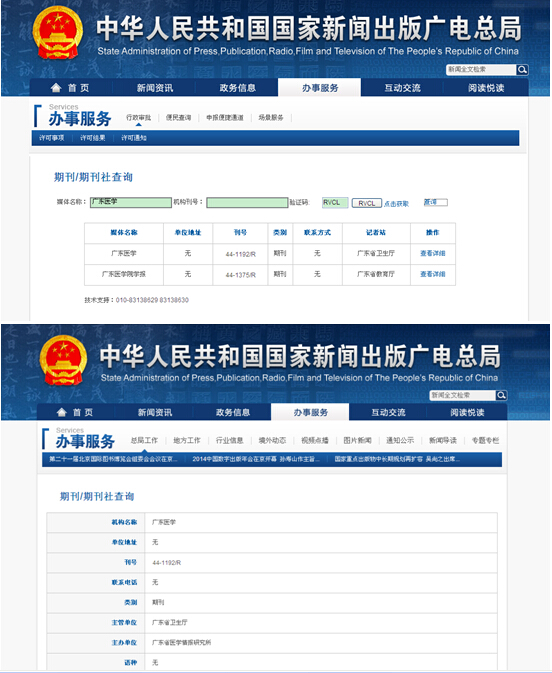Select the 办事服务 tab in the lower page navigation
This screenshot has height=673, width=552.
pyautogui.click(x=310, y=412)
